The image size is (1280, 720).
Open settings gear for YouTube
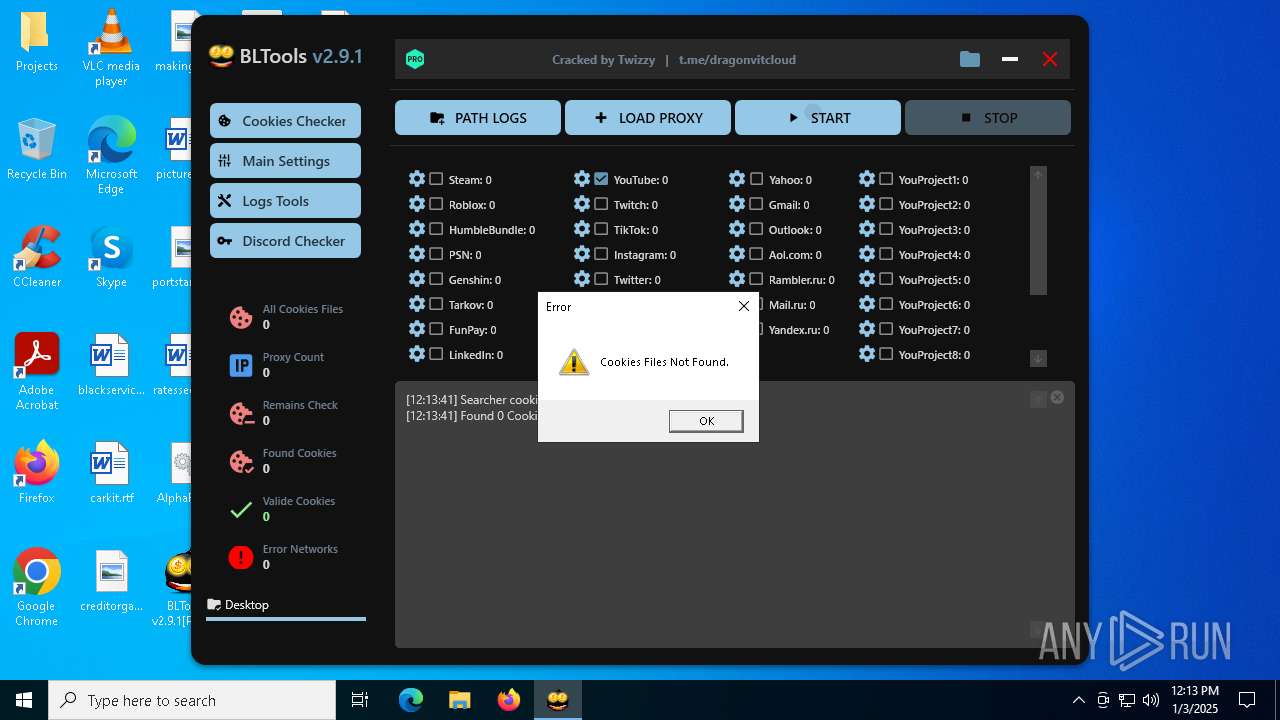point(582,179)
